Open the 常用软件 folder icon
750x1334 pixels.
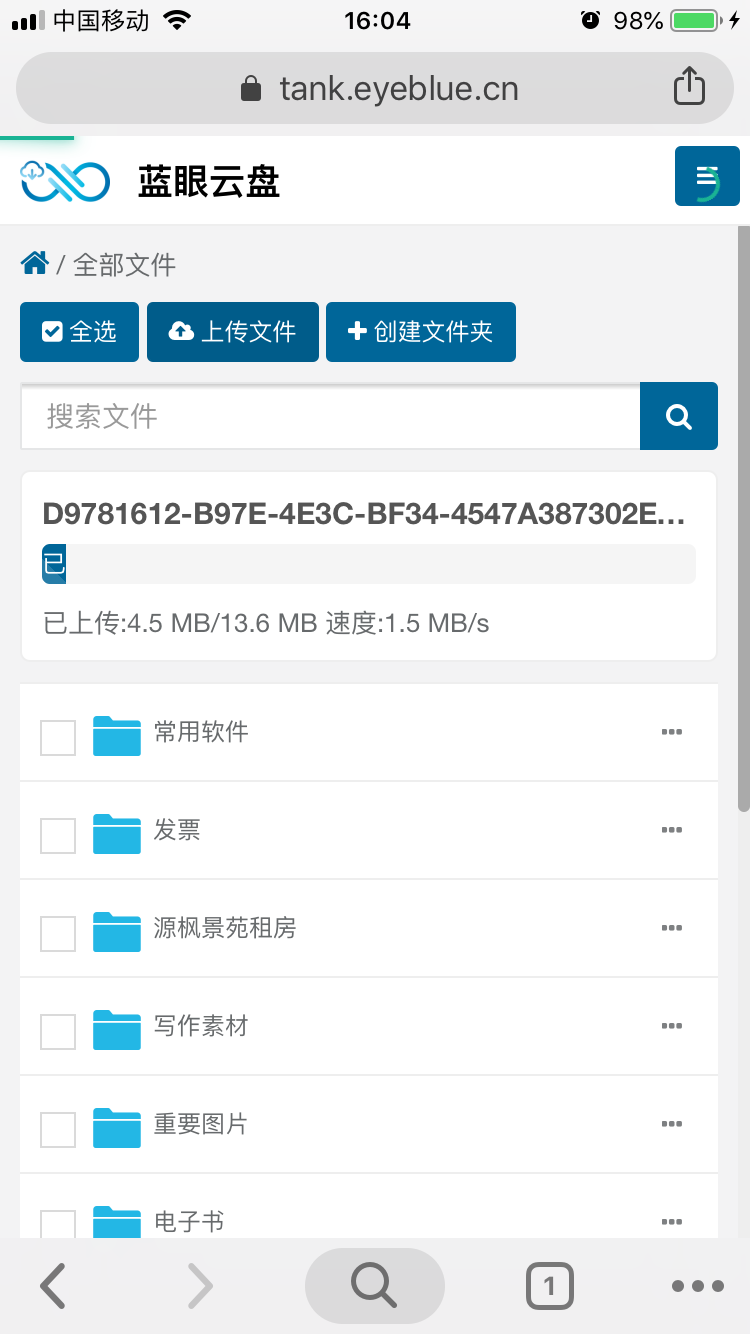click(117, 735)
